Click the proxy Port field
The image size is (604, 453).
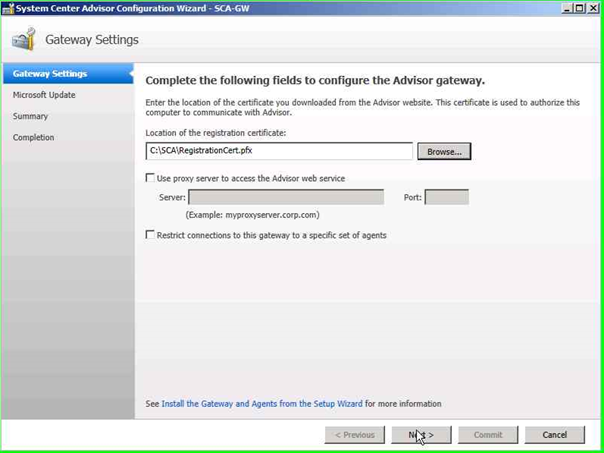[446, 198]
